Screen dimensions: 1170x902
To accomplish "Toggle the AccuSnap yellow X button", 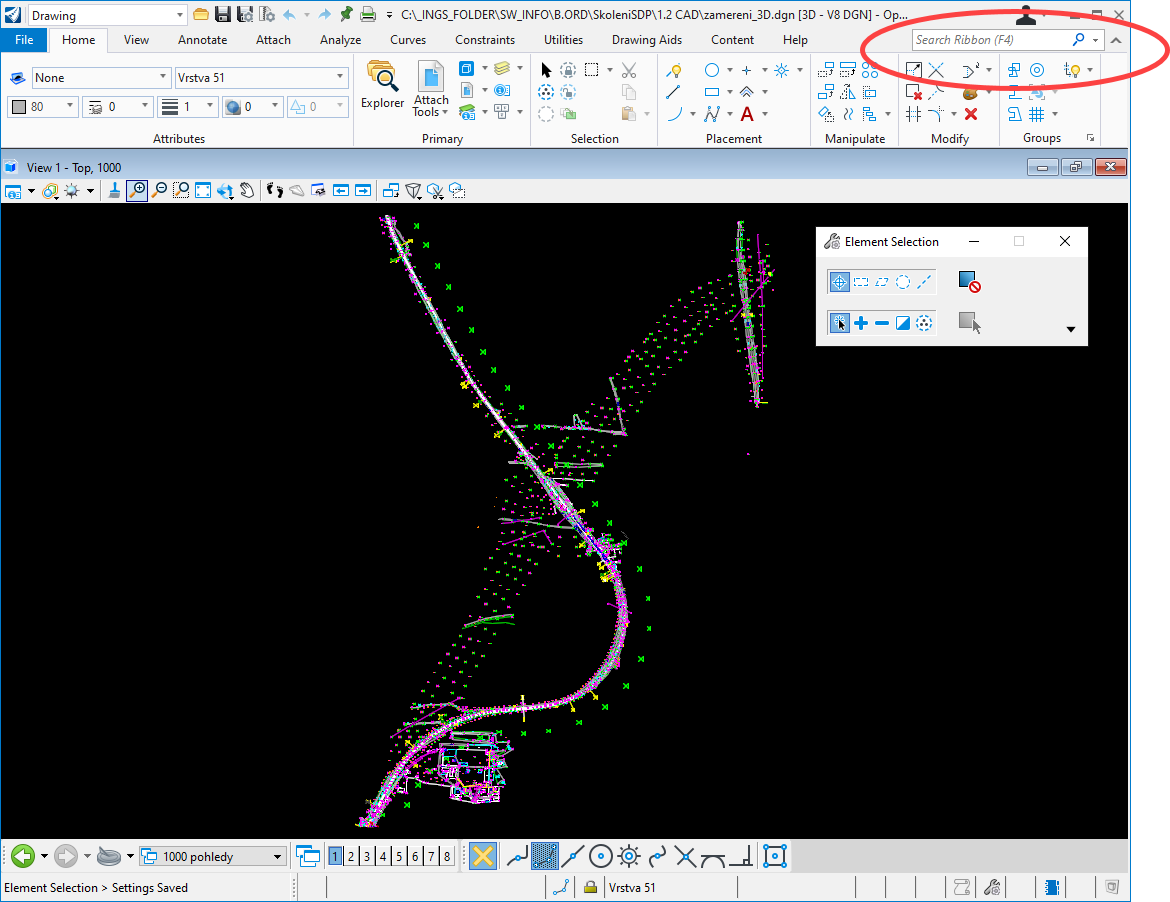I will [483, 856].
